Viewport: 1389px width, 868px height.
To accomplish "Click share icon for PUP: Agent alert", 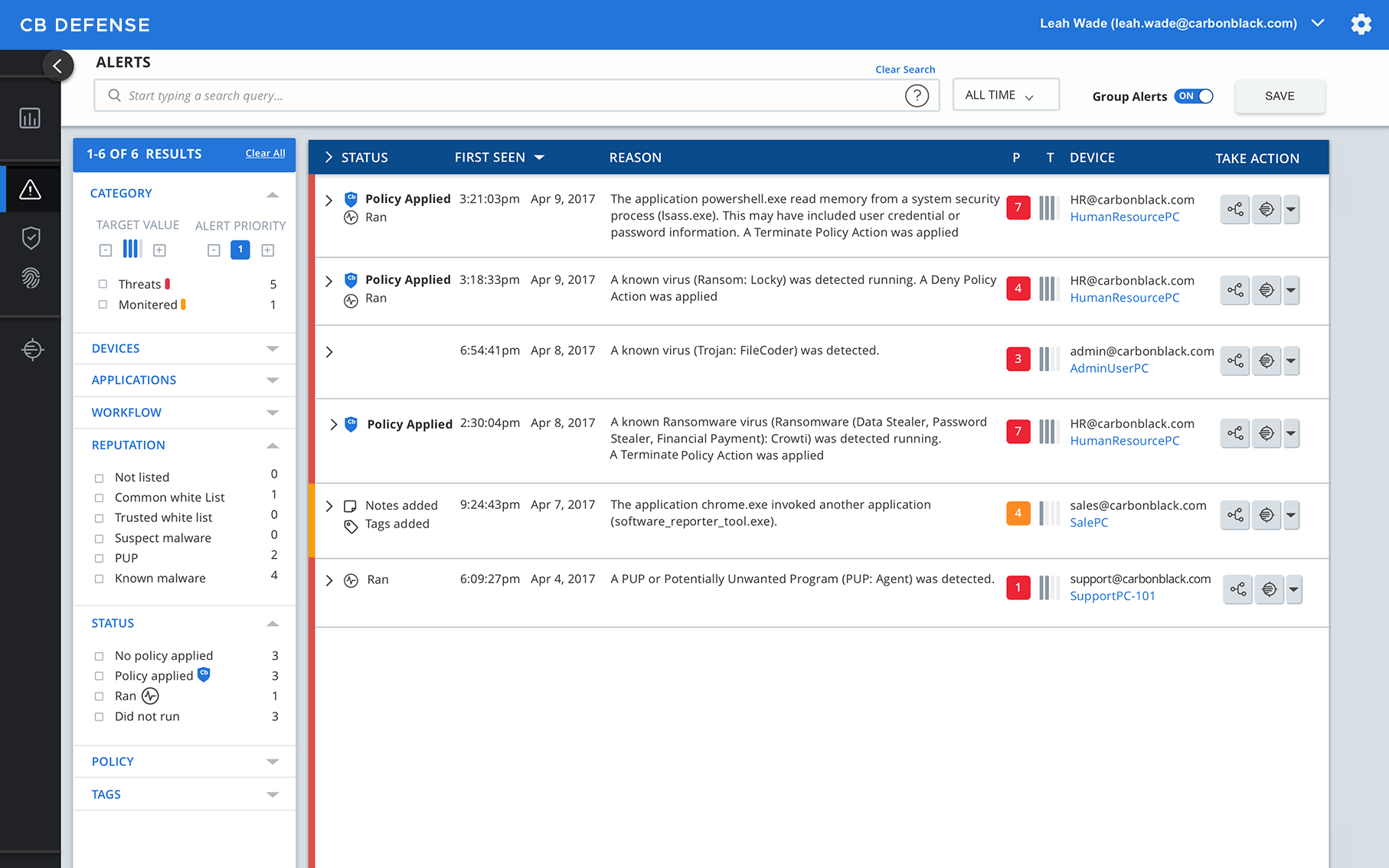I will (1238, 589).
